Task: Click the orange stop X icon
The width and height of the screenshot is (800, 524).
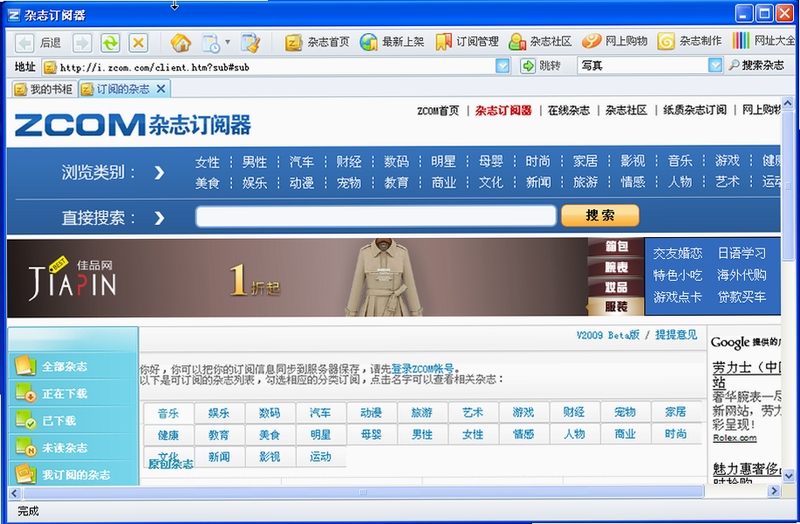Action: click(138, 43)
